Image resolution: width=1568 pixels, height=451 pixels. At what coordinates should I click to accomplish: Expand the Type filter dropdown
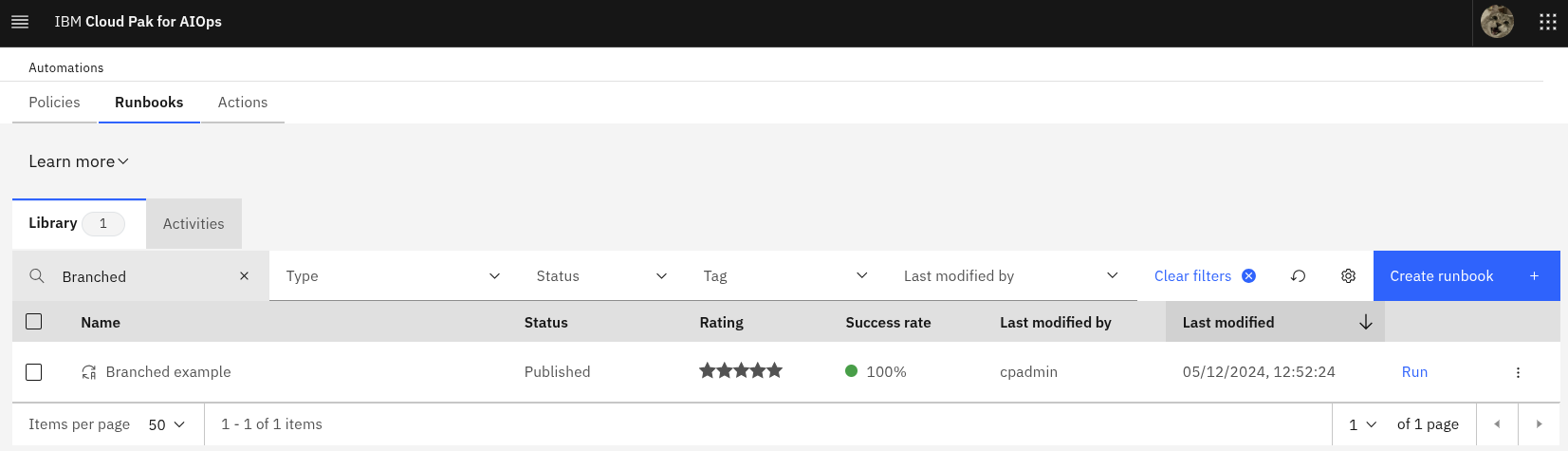click(x=394, y=276)
